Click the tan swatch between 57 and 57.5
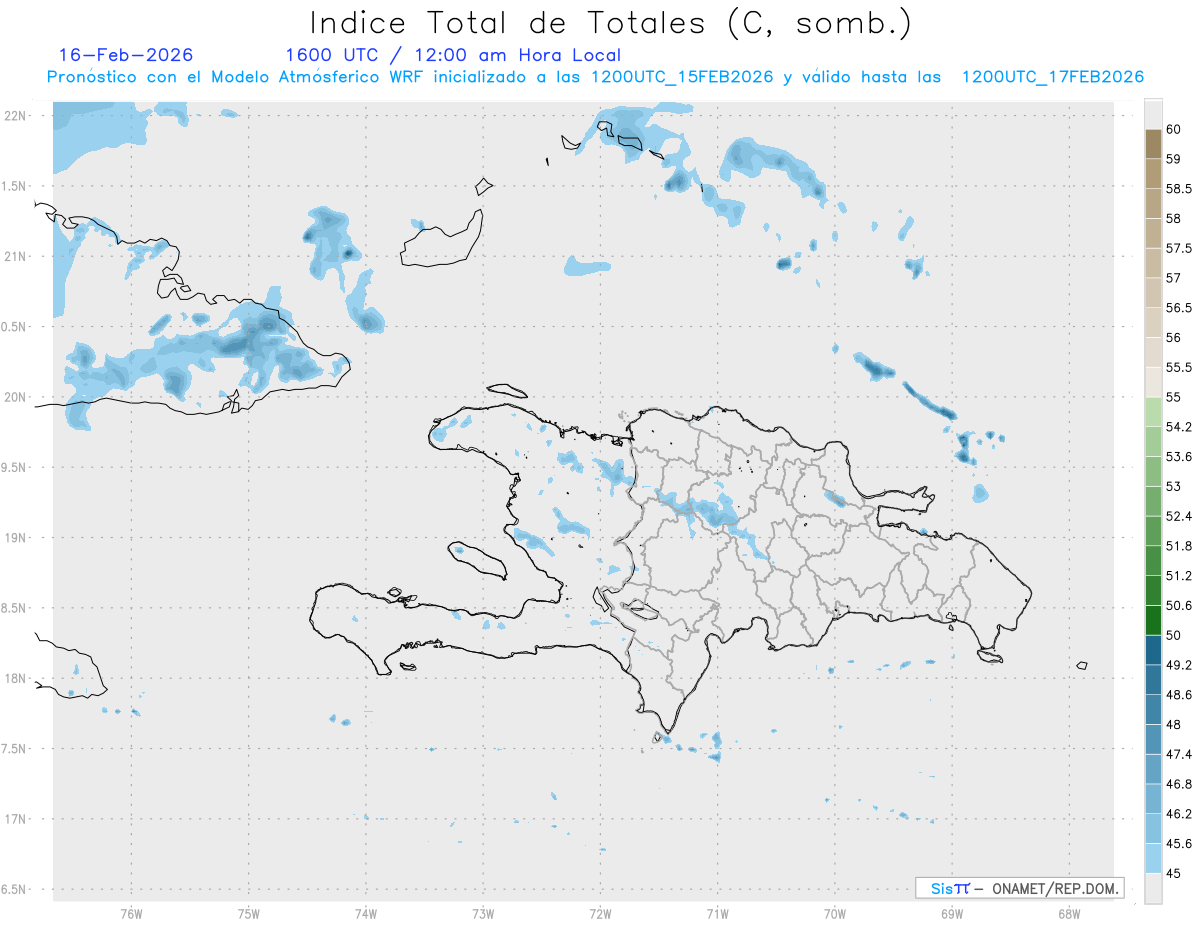Image resolution: width=1200 pixels, height=927 pixels. tap(1153, 263)
